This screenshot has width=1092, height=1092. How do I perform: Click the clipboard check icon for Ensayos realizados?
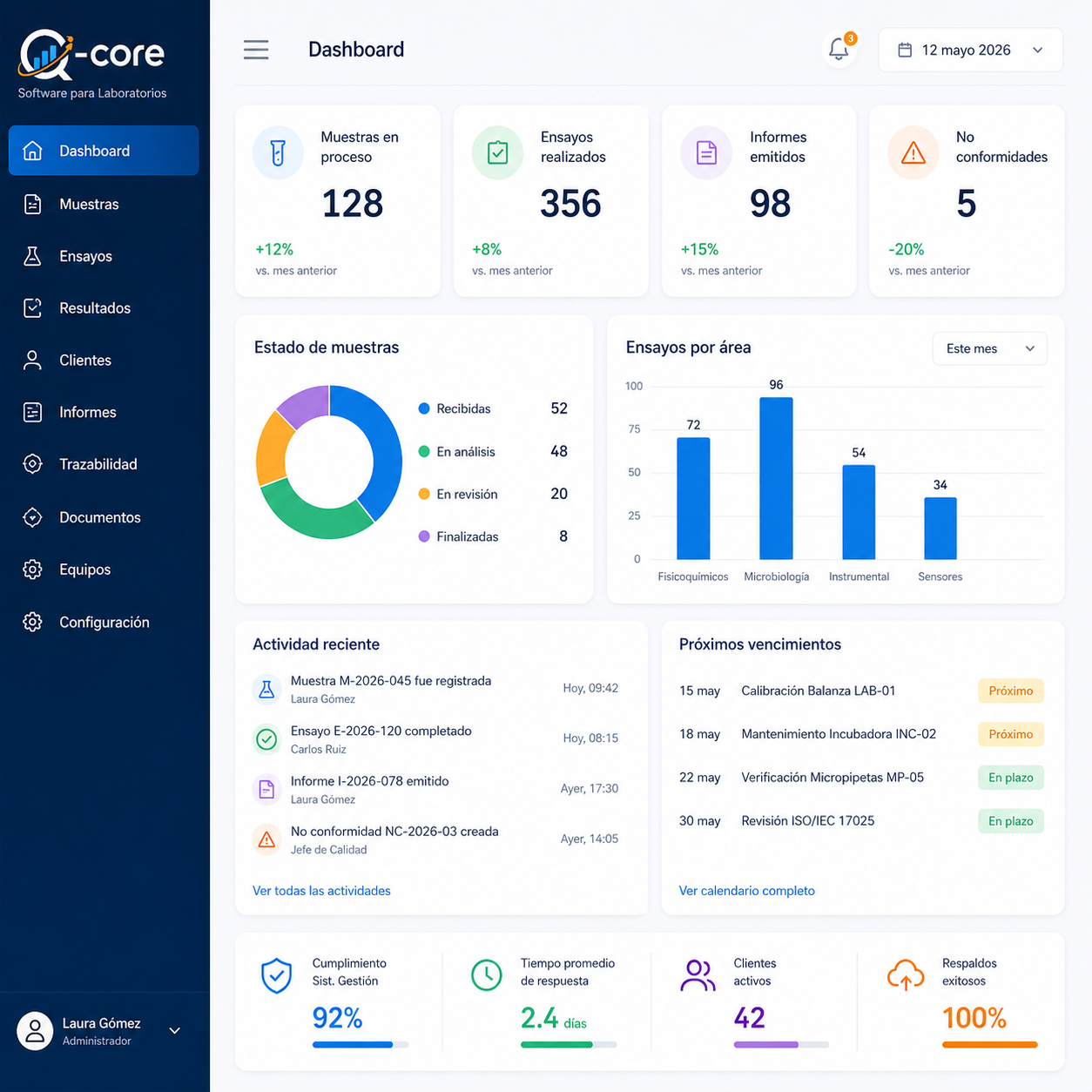point(497,152)
